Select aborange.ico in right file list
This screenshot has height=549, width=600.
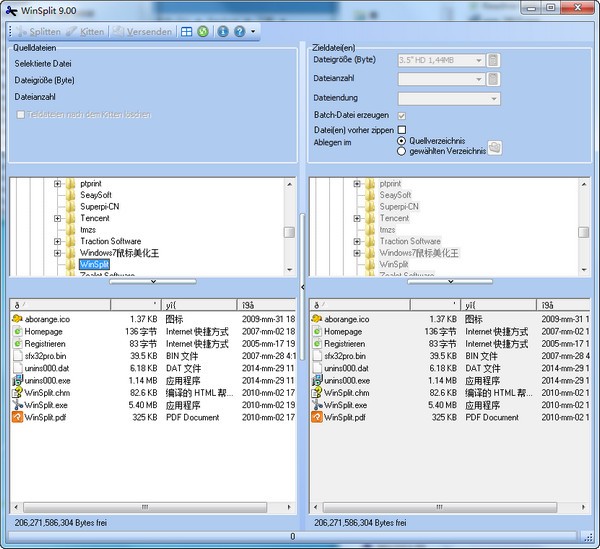click(x=347, y=319)
